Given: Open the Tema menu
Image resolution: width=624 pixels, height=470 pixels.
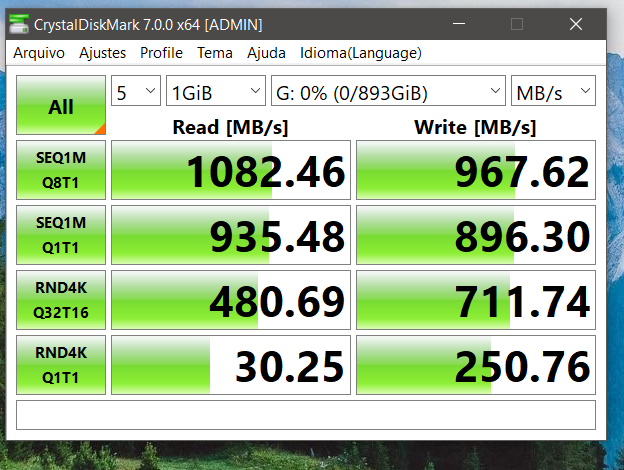Looking at the screenshot, I should click(x=215, y=53).
